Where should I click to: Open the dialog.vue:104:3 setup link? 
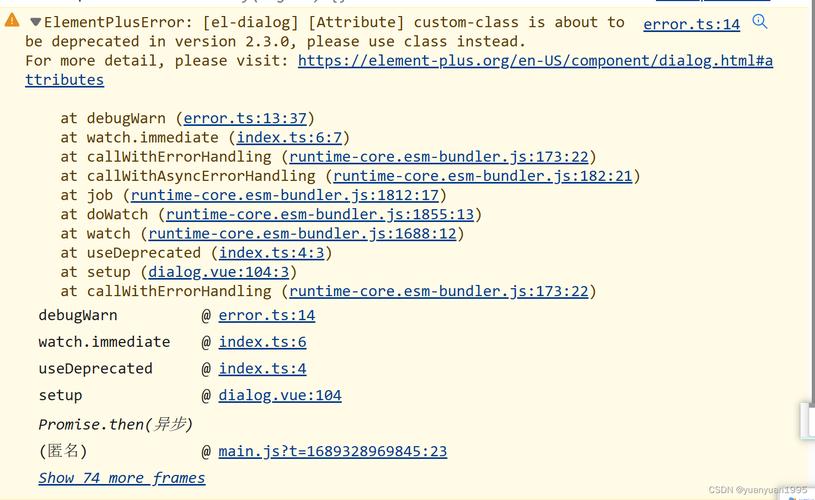(x=219, y=272)
